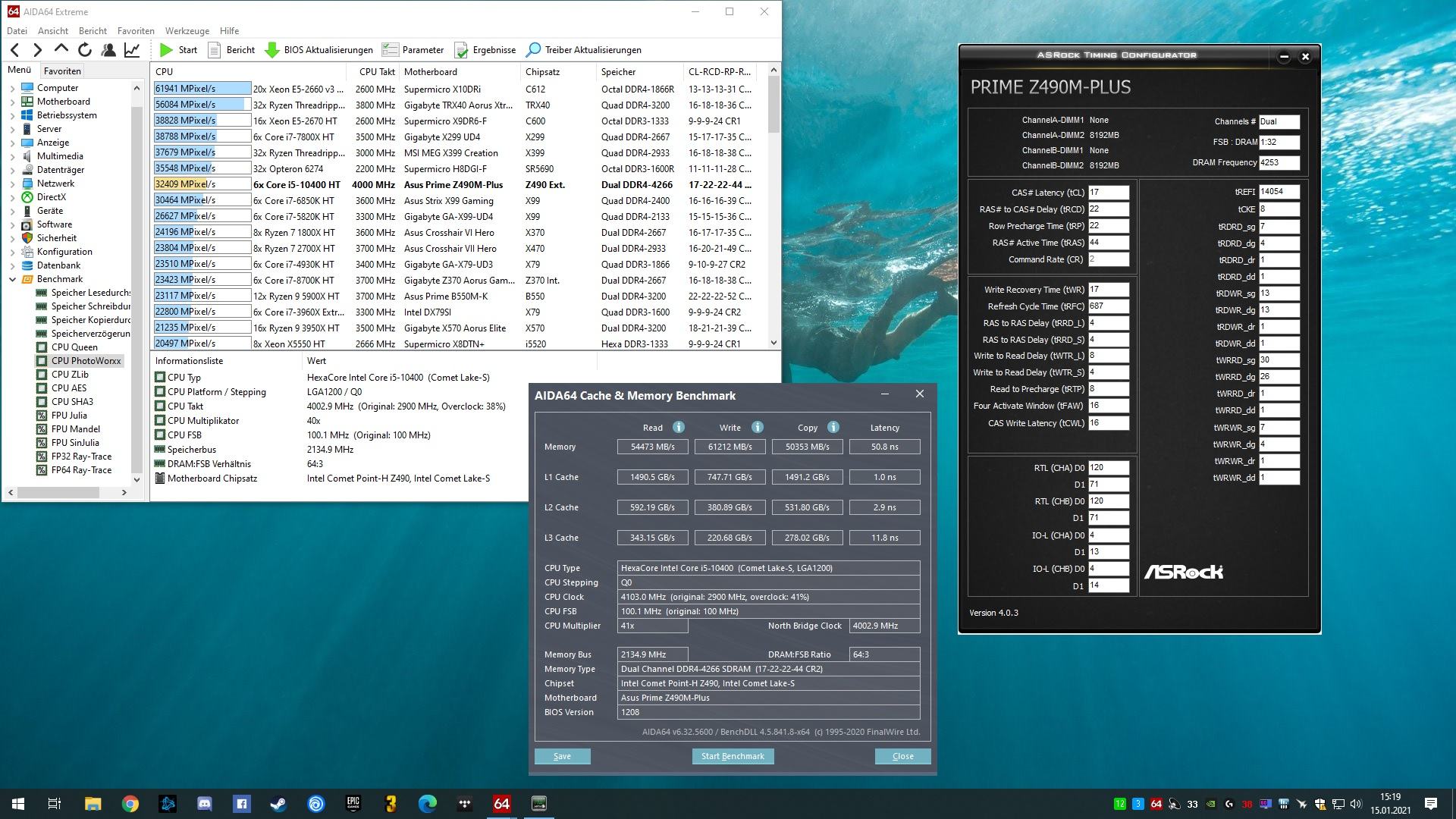Switch to the Menü sidebar tab
This screenshot has height=819, width=1456.
(x=20, y=70)
